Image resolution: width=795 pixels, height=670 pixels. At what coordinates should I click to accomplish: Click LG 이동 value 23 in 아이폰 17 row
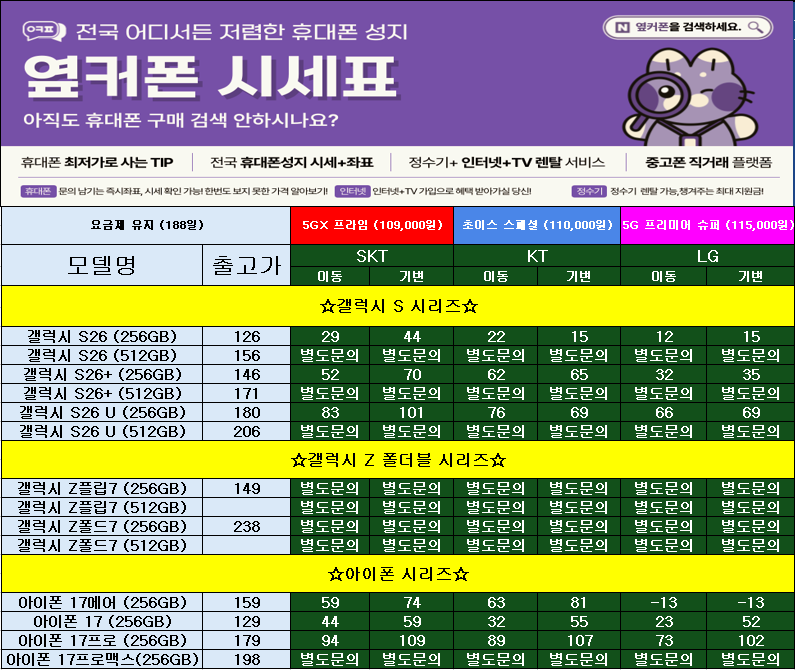(663, 621)
